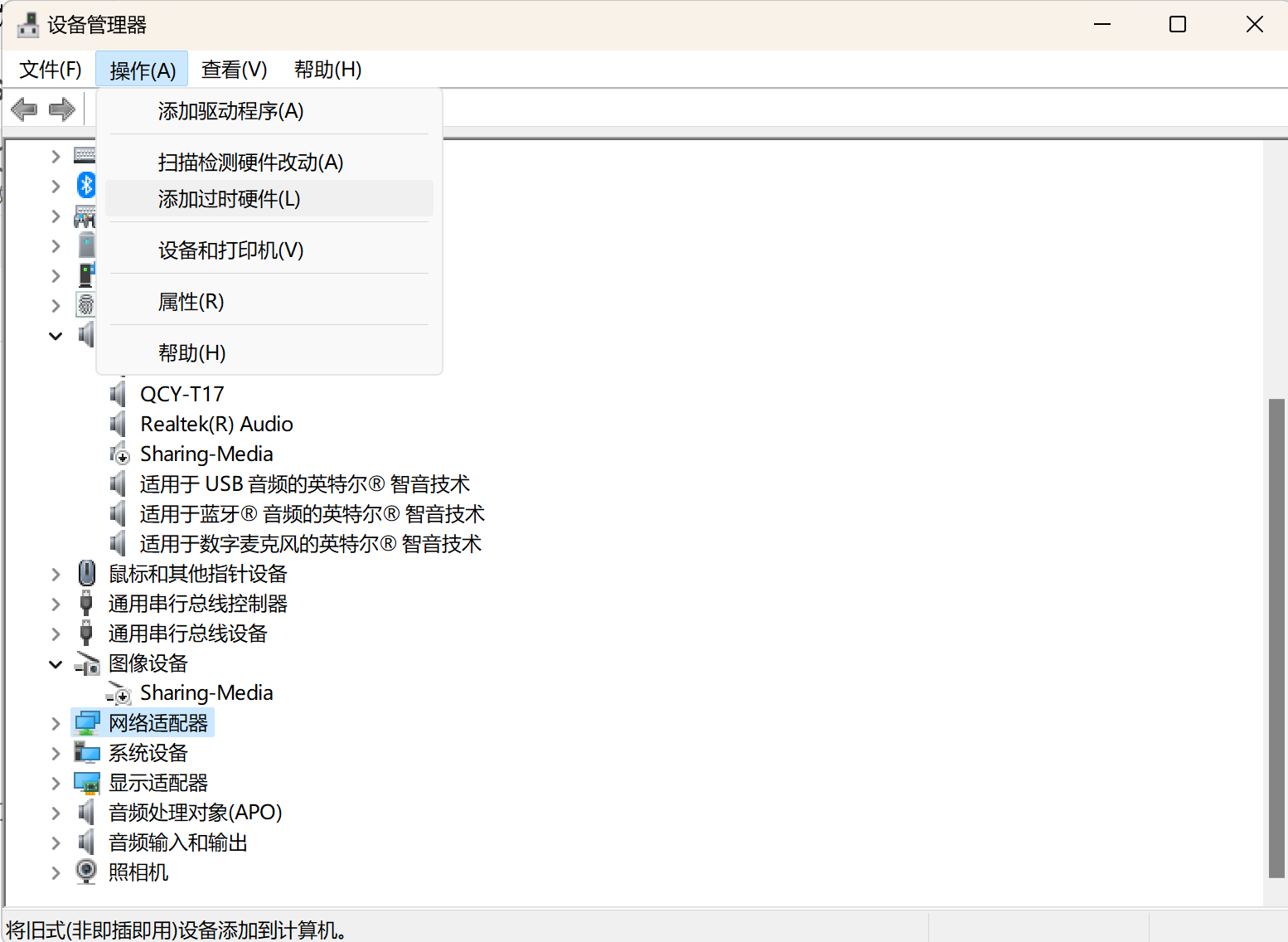Choose 添加驱动程序(A) from the menu
Image resolution: width=1288 pixels, height=942 pixels.
(x=269, y=111)
